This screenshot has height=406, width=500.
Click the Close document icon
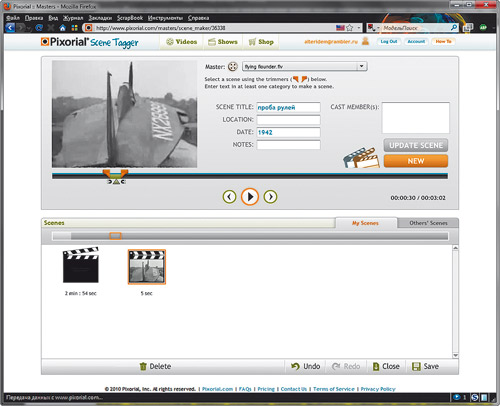coord(376,366)
